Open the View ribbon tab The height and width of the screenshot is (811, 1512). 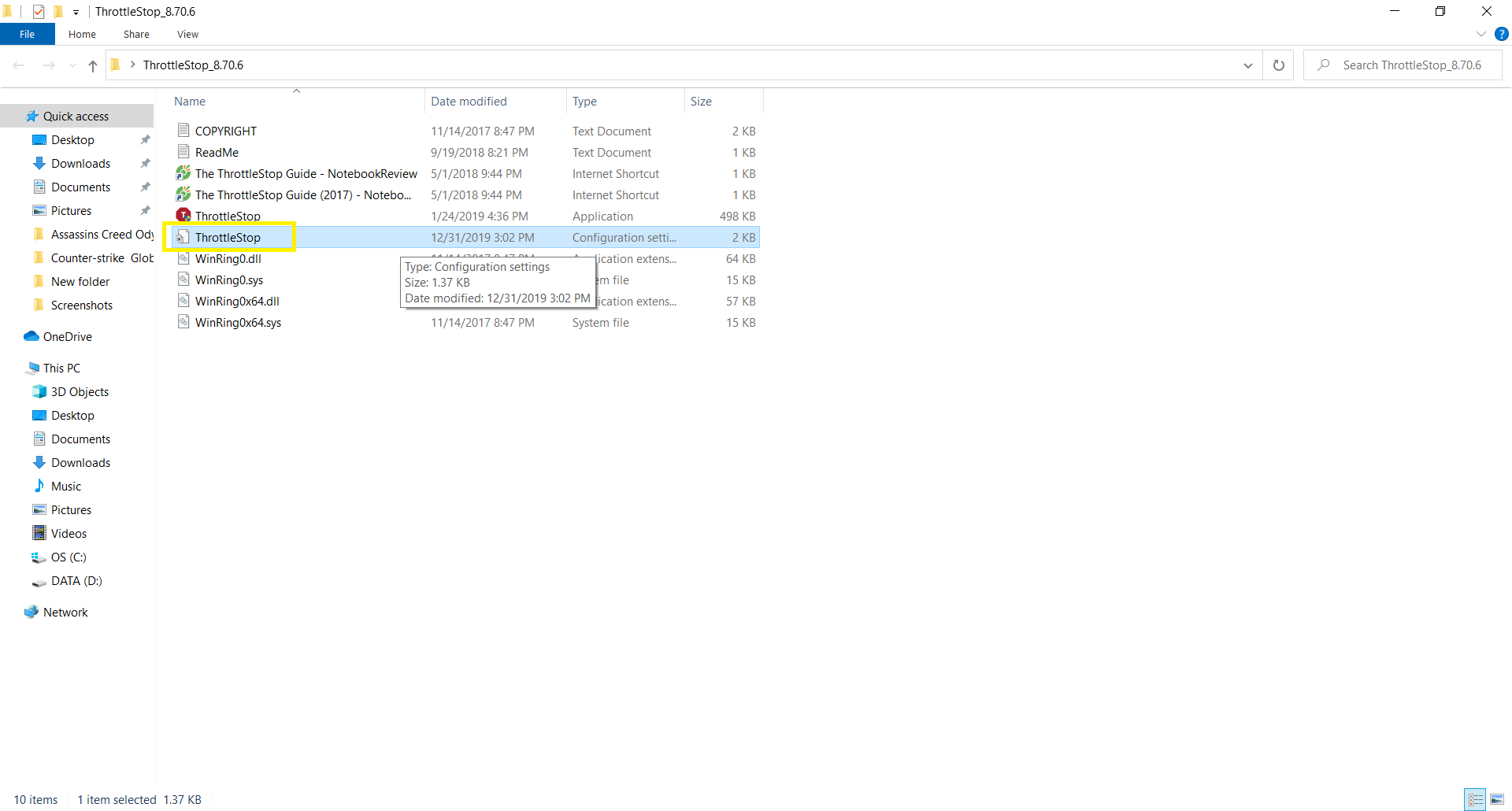tap(187, 34)
